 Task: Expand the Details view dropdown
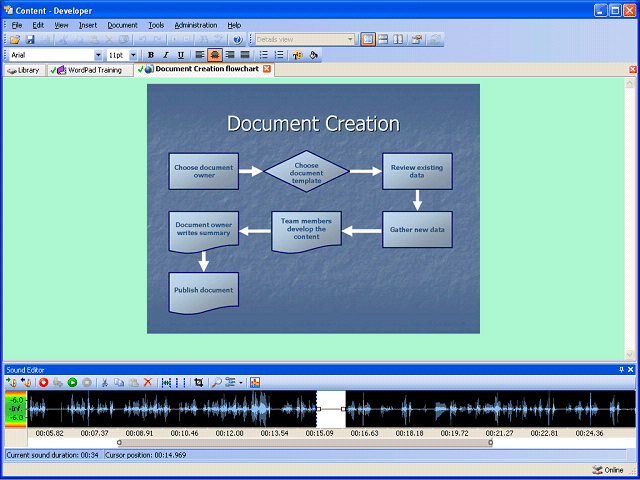point(350,39)
